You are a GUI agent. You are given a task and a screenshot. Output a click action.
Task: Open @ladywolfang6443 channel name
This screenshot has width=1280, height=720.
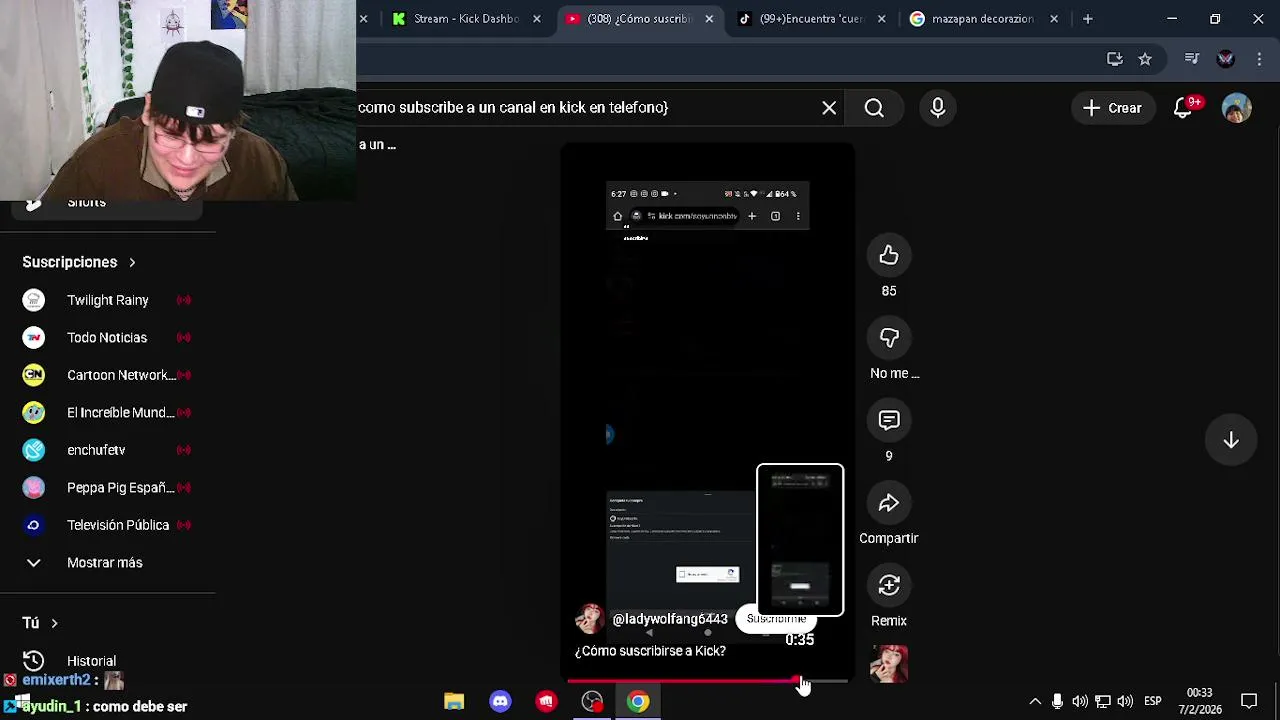[670, 619]
